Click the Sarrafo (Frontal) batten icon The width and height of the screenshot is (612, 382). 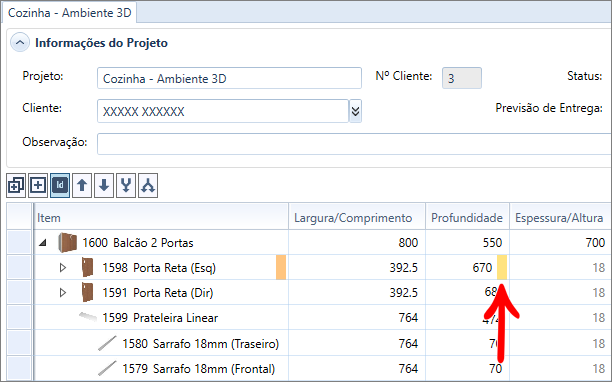tap(107, 368)
